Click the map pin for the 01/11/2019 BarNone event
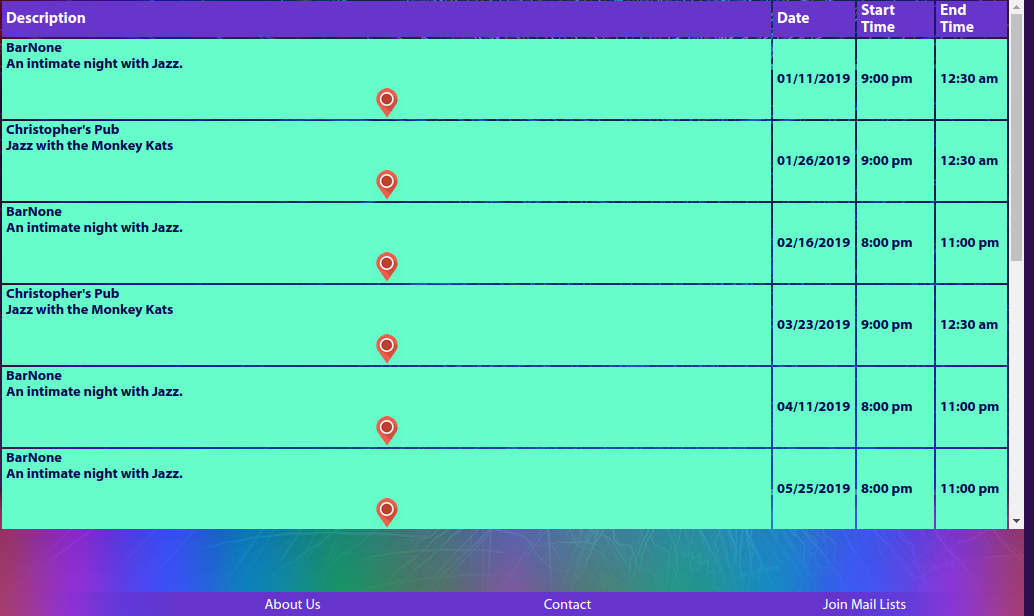 [x=387, y=101]
